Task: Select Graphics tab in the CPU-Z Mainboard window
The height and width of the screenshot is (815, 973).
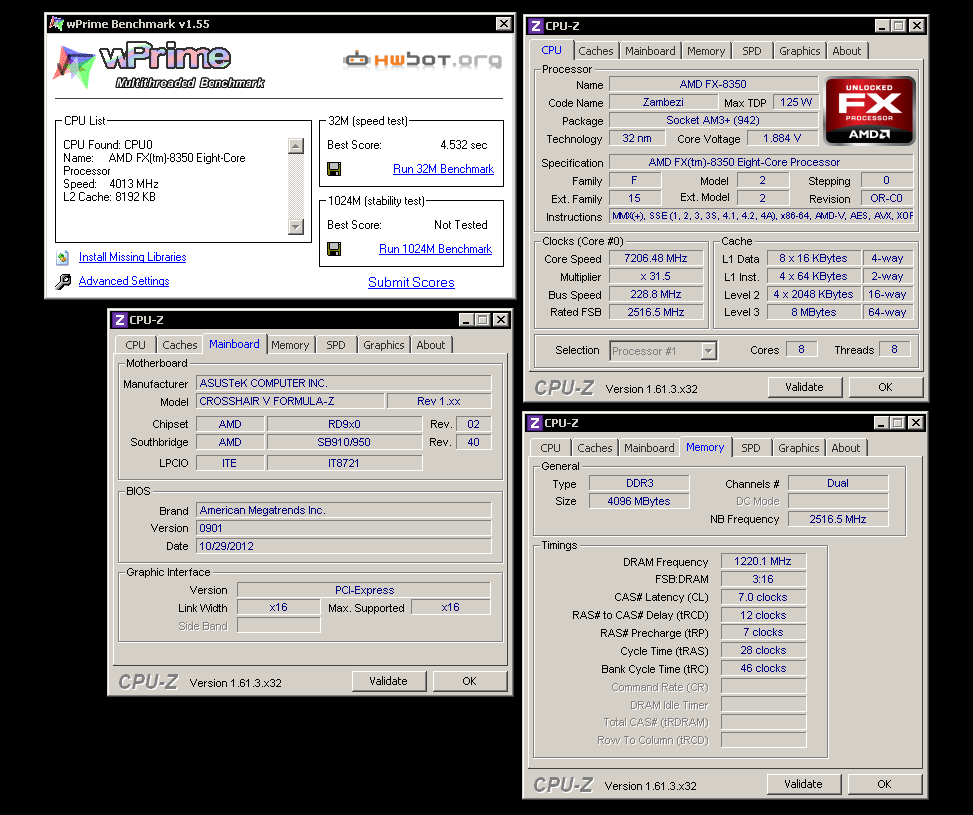Action: 384,345
